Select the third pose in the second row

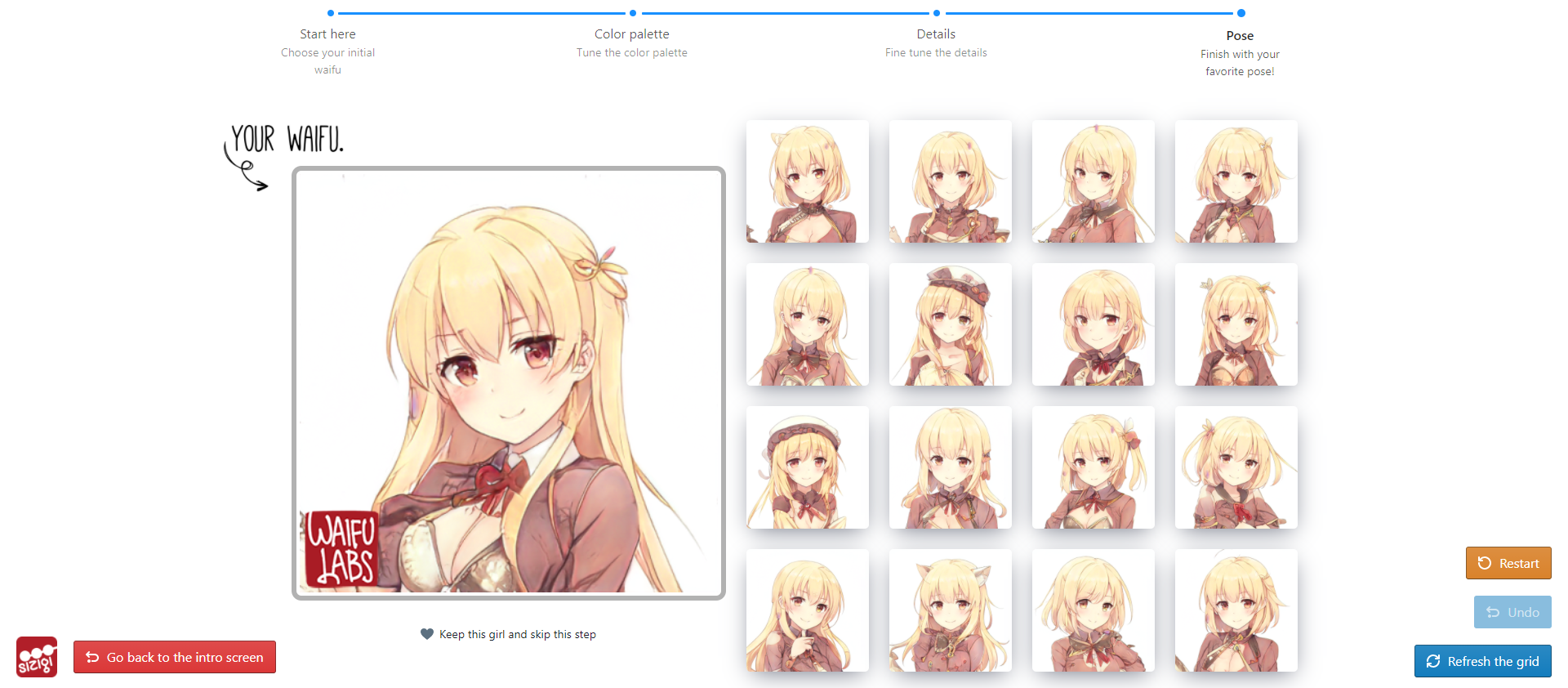pos(1094,324)
